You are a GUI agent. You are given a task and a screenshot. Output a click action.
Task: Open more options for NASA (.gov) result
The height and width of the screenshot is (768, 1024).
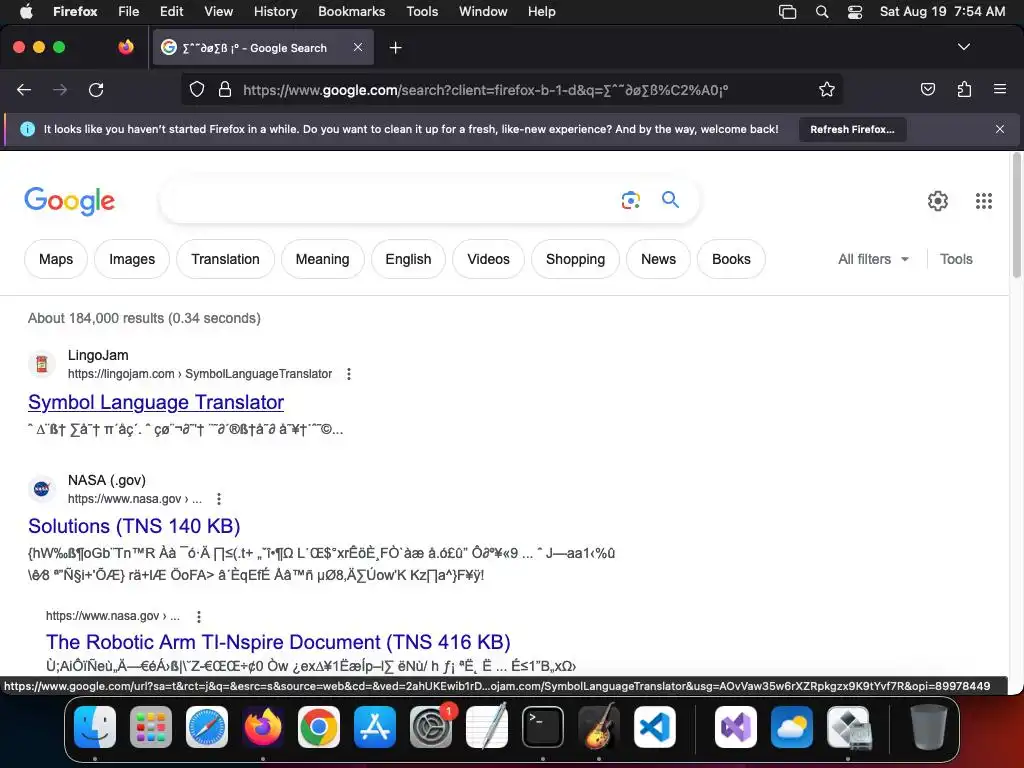pos(219,499)
